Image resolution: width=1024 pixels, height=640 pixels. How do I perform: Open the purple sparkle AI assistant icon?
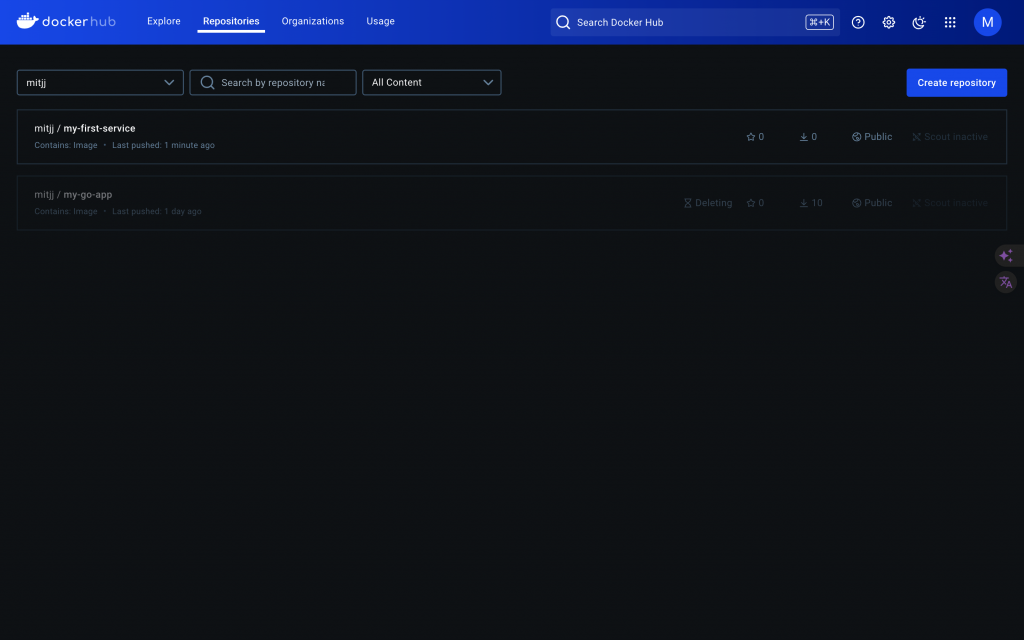[x=1006, y=255]
